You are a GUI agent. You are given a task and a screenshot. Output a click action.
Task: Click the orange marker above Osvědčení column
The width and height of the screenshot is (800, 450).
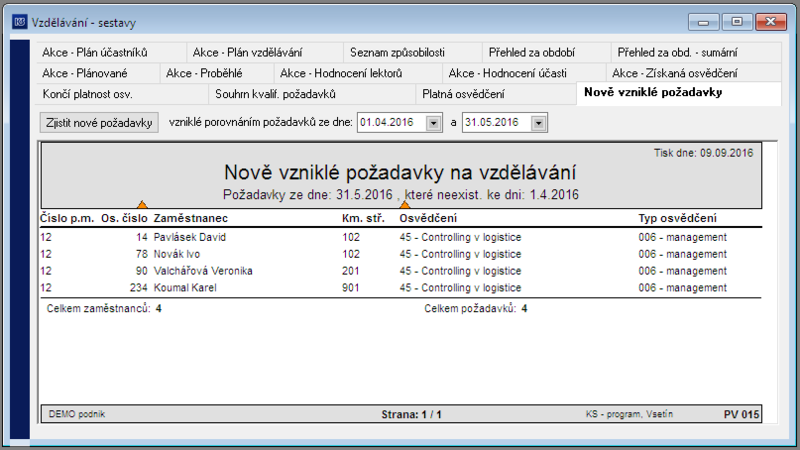[405, 205]
